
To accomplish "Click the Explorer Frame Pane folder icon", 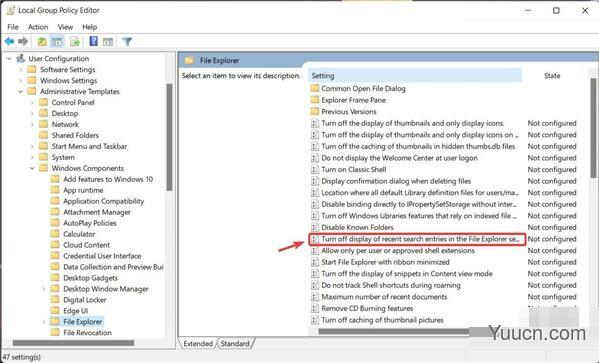I will 315,100.
